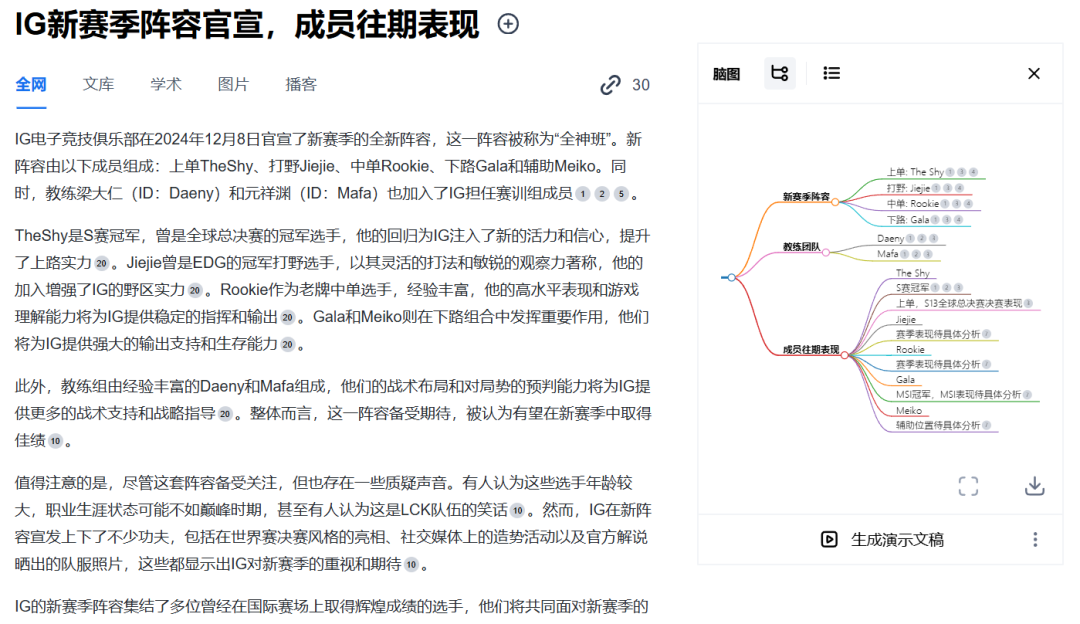The width and height of the screenshot is (1080, 624).
Task: Click the 上单，S13全球总决赛决赛表现 node
Action: 959,304
